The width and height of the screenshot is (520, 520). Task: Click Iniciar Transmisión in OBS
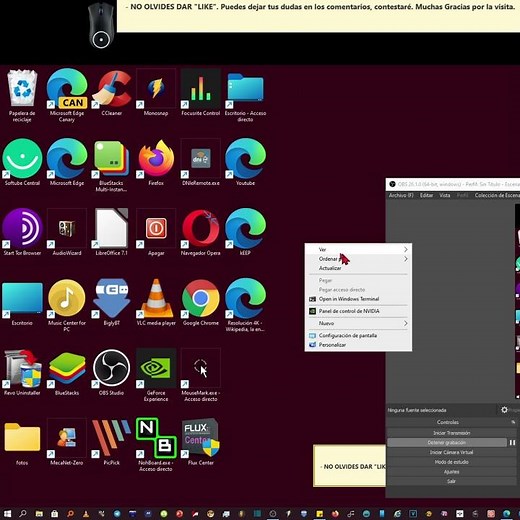451,433
